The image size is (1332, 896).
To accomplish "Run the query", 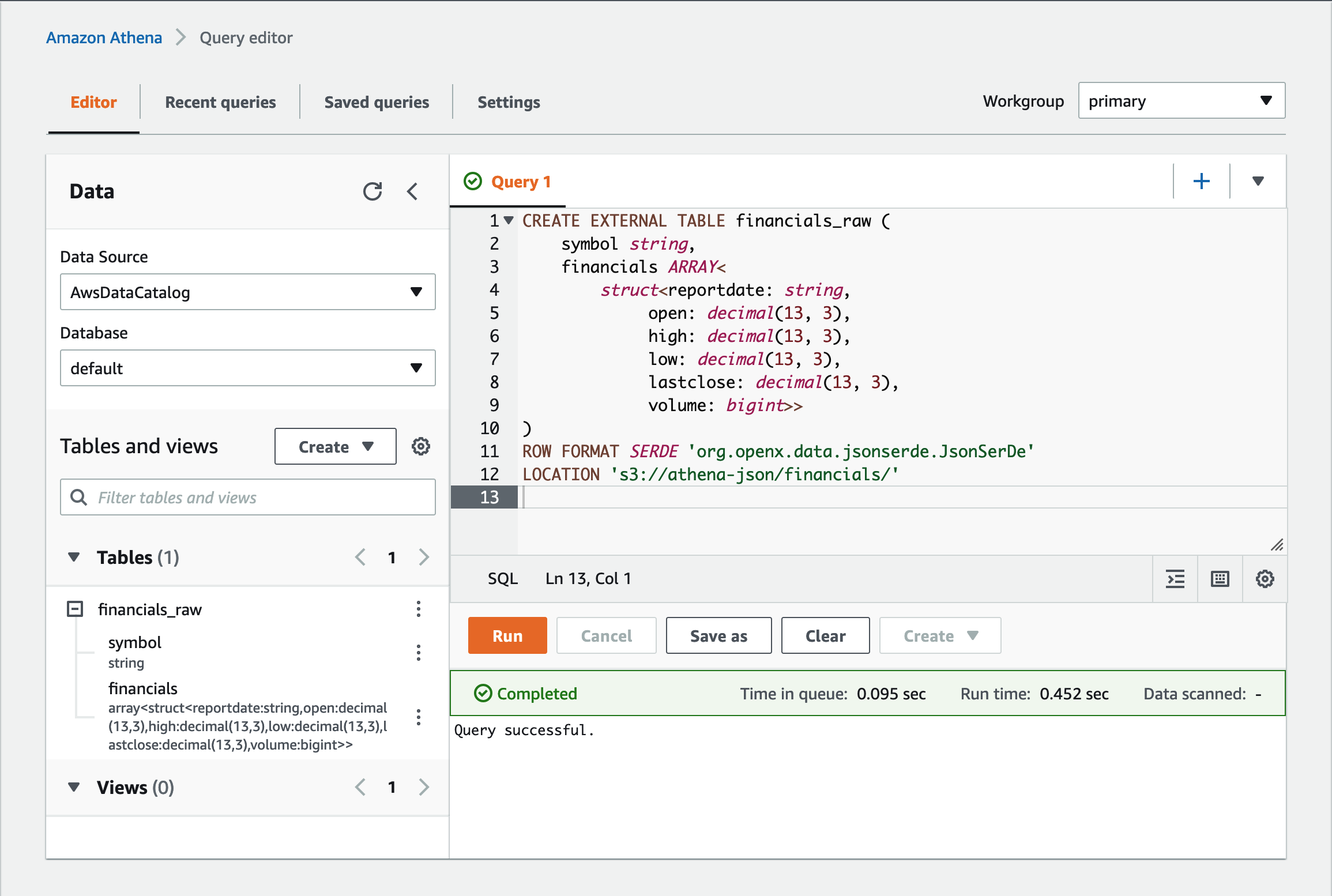I will [x=507, y=635].
